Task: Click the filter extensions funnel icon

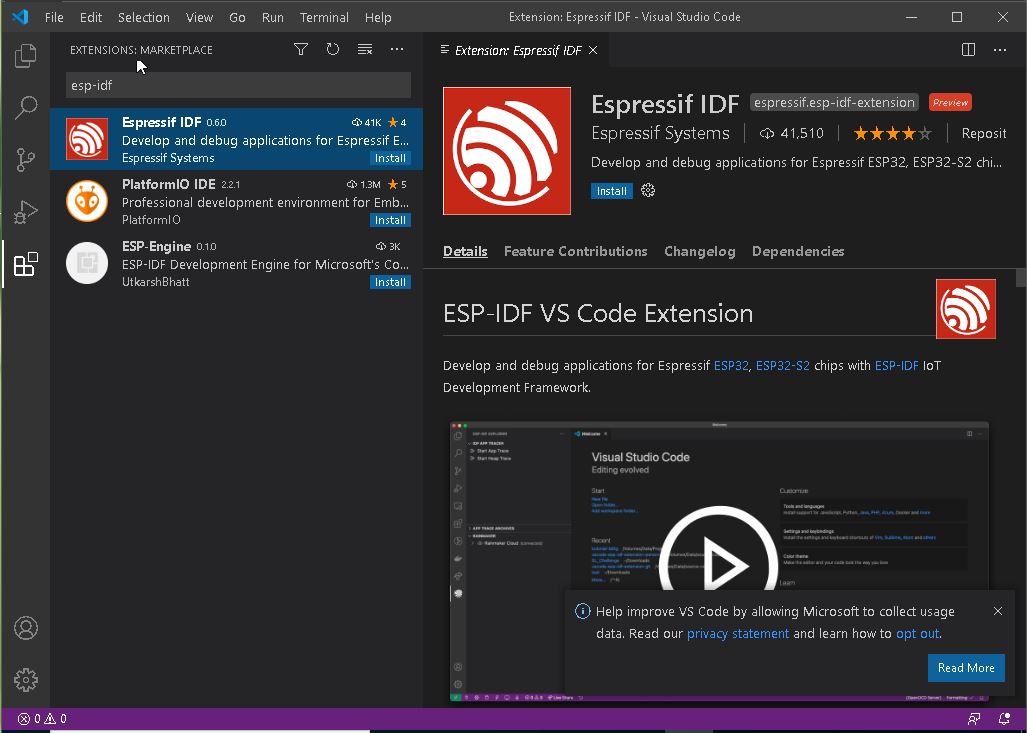Action: coord(301,49)
